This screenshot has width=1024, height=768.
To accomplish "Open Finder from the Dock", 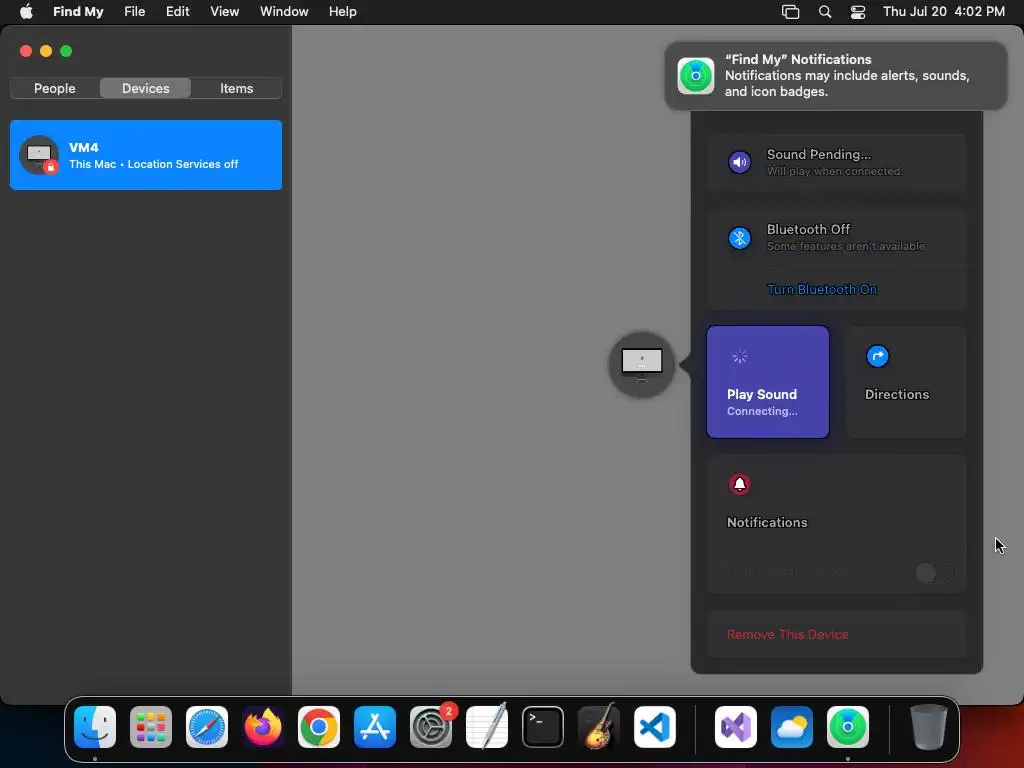I will pos(95,727).
